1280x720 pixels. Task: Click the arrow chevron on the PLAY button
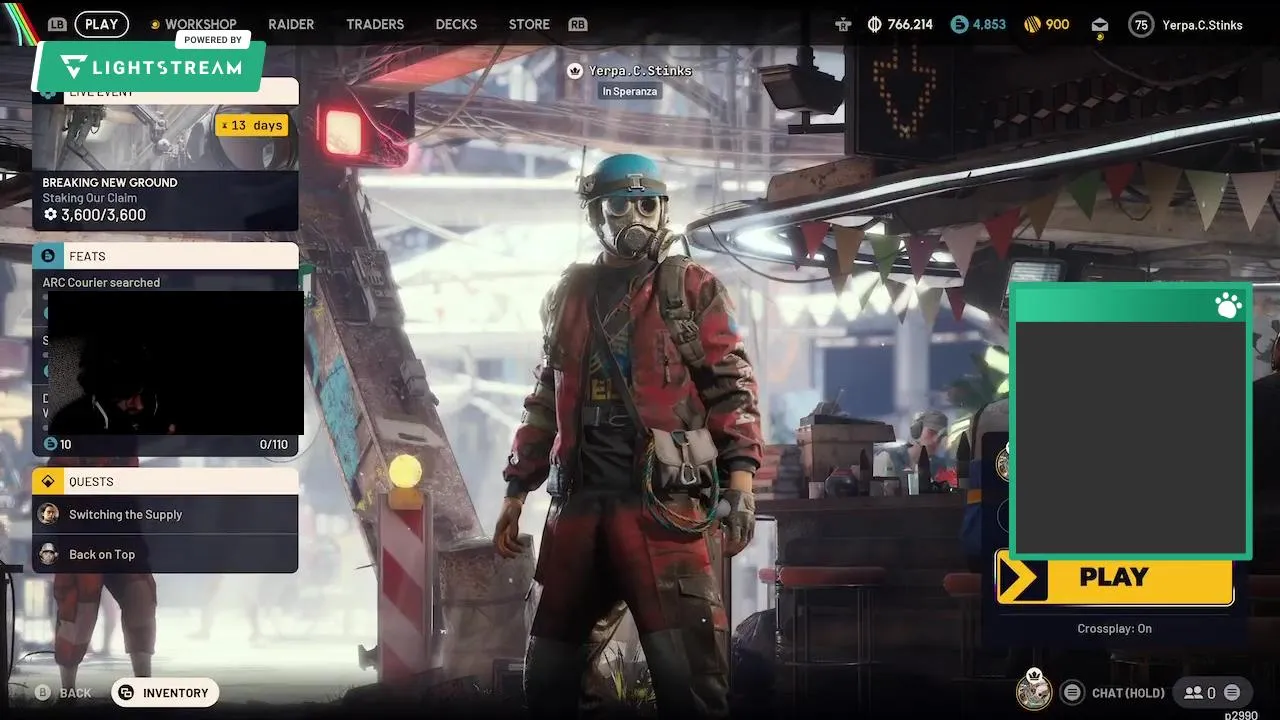(1022, 578)
